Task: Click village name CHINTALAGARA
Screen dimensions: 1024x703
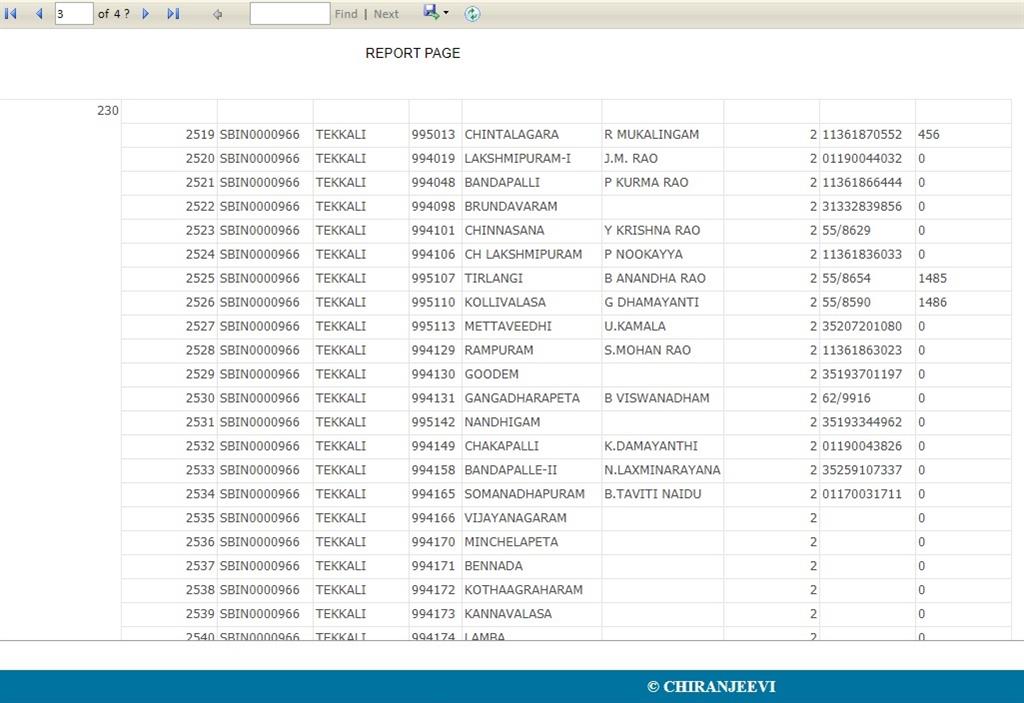Action: tap(511, 135)
